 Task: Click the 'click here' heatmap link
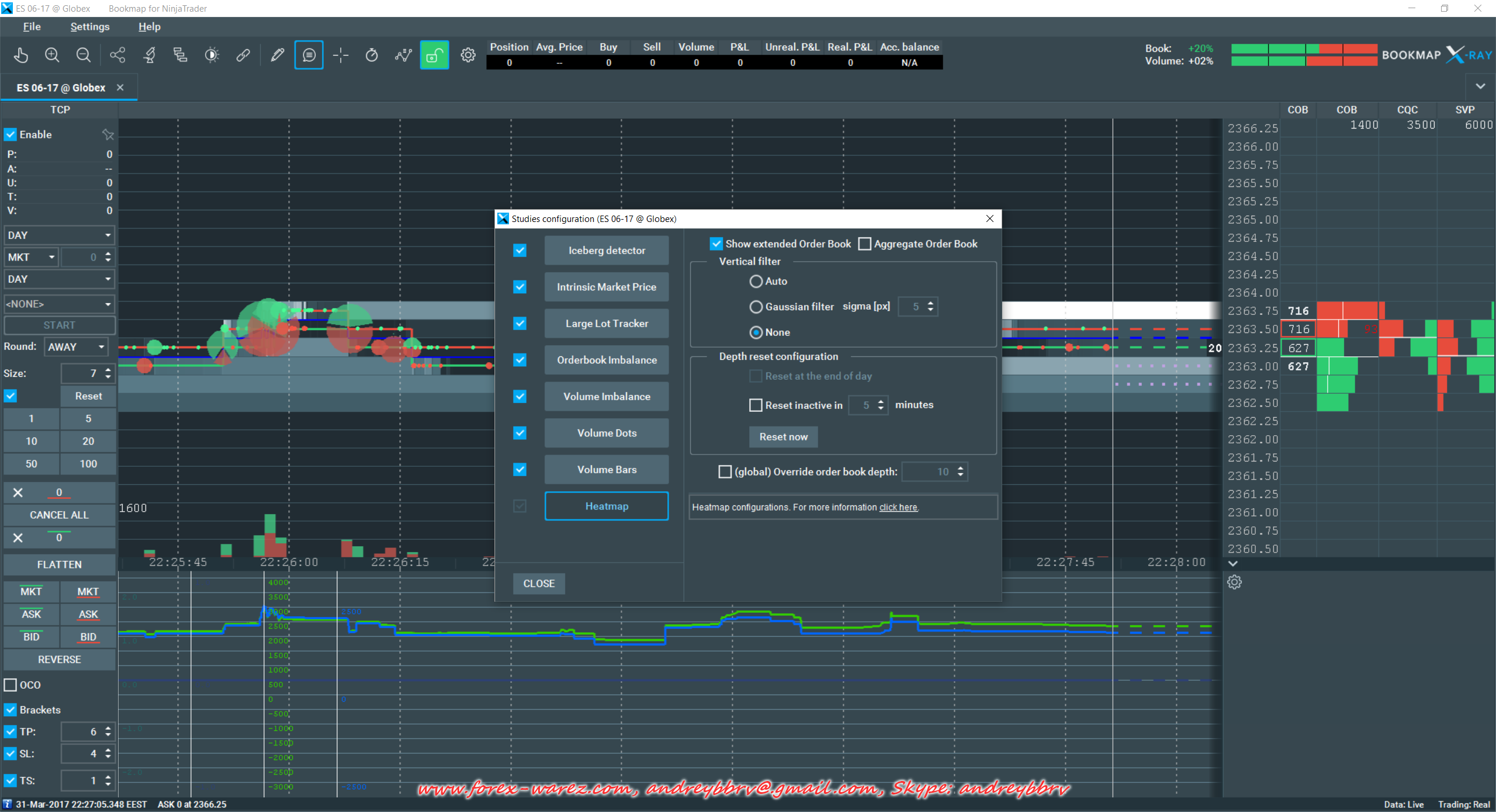[898, 508]
